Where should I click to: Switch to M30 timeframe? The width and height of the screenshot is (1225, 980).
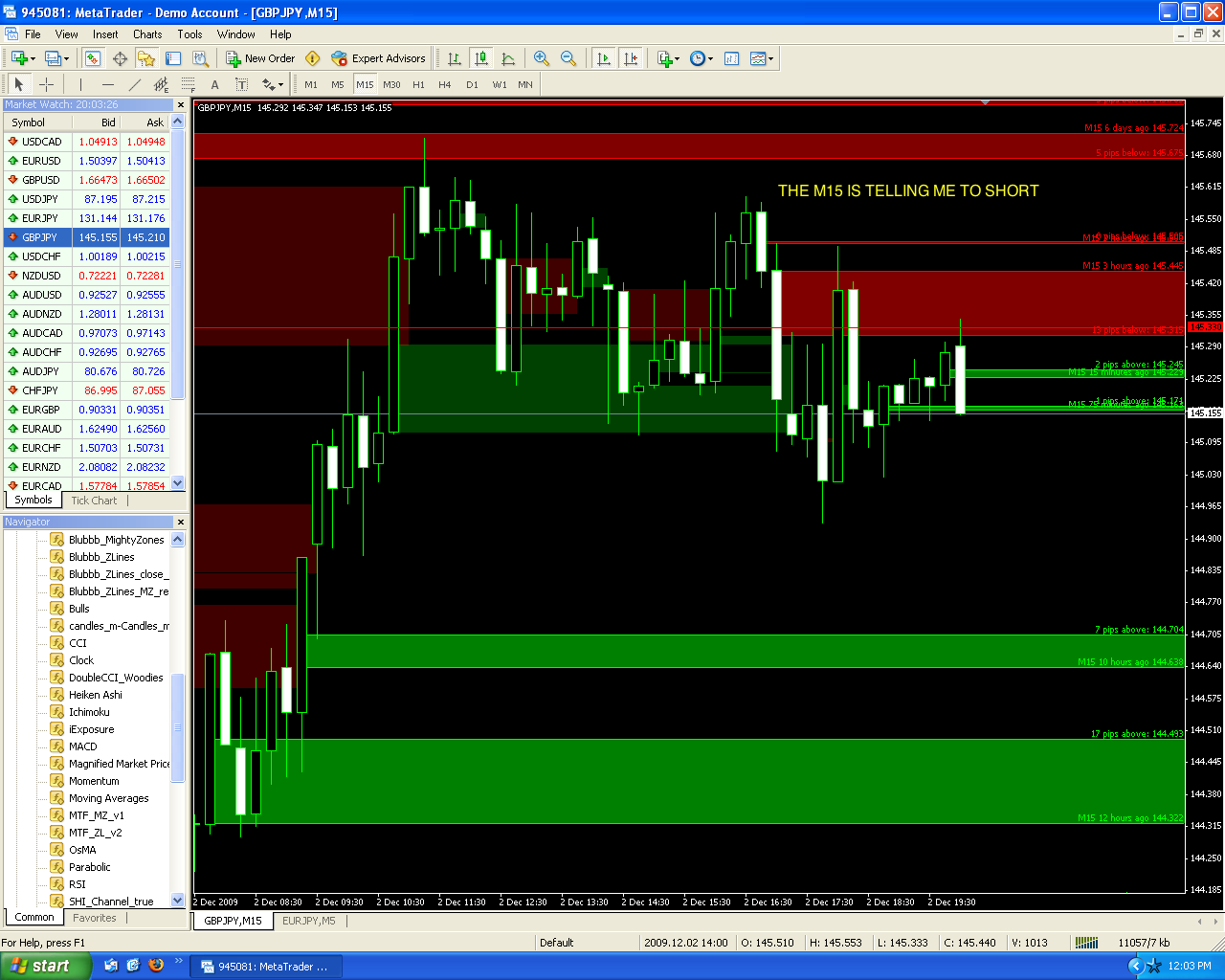[x=391, y=84]
